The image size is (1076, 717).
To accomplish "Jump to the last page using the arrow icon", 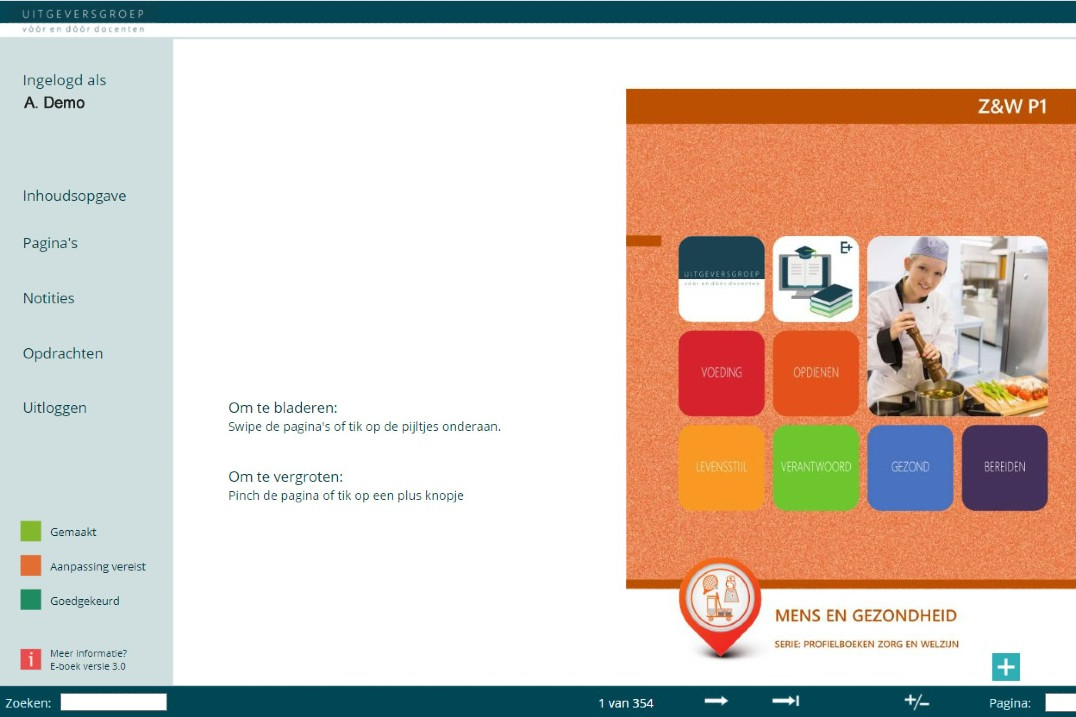I will click(x=784, y=703).
